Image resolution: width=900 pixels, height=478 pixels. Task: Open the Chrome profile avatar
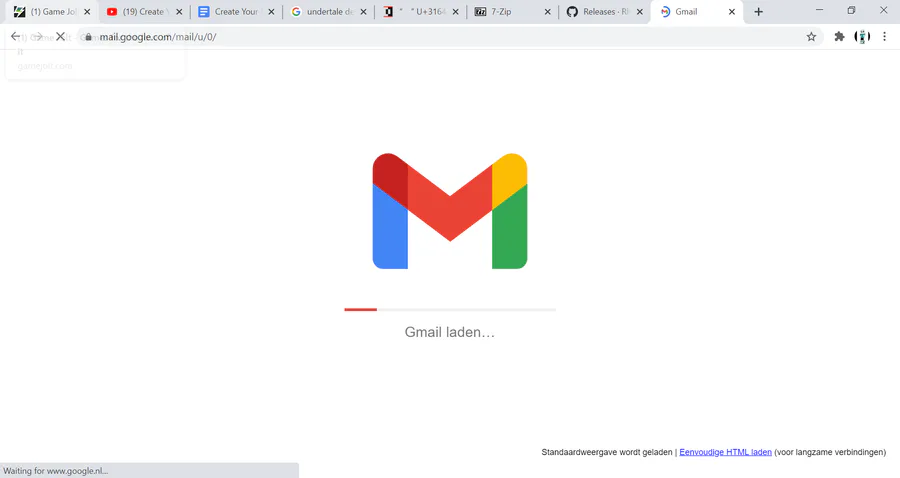tap(862, 37)
